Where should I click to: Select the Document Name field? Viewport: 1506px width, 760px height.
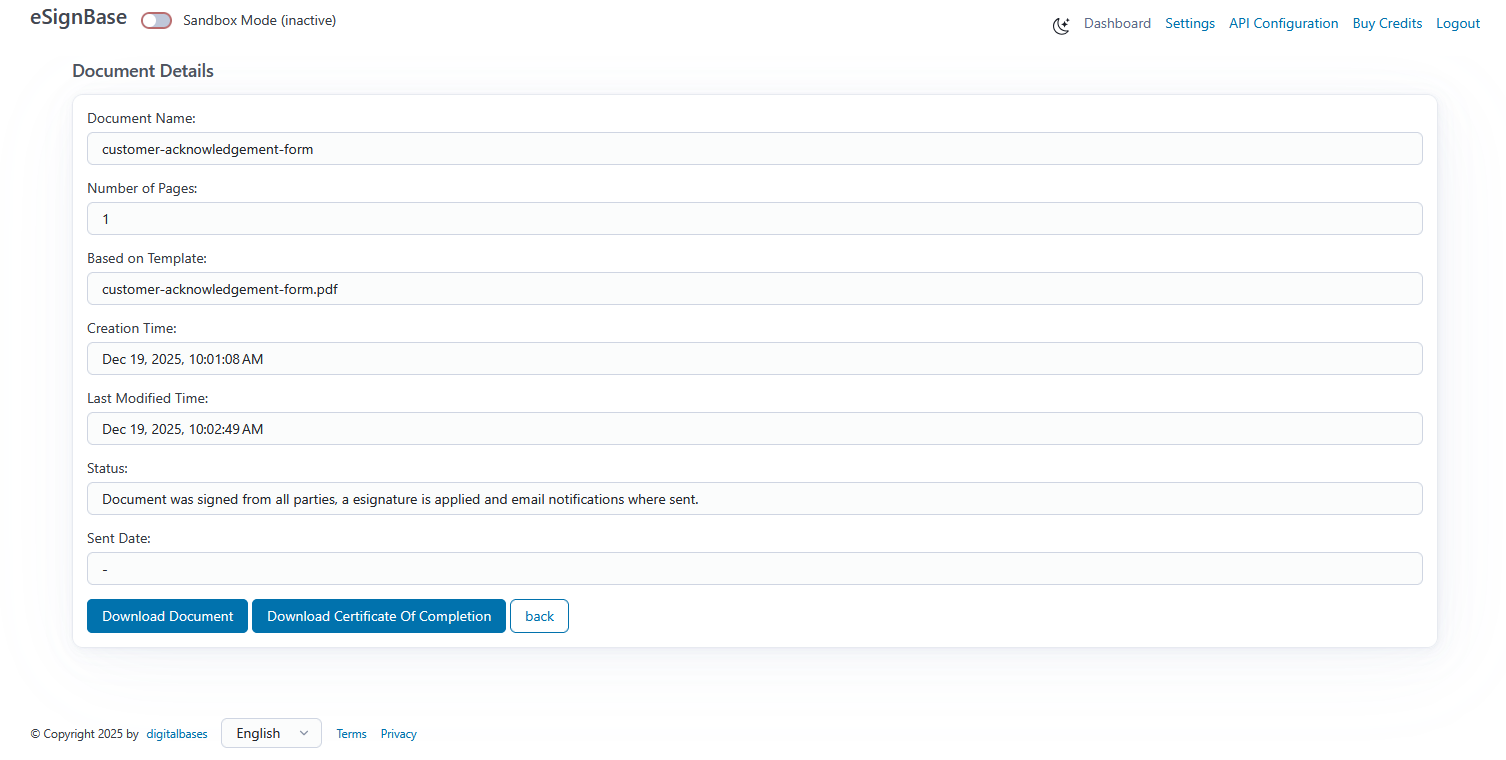754,149
